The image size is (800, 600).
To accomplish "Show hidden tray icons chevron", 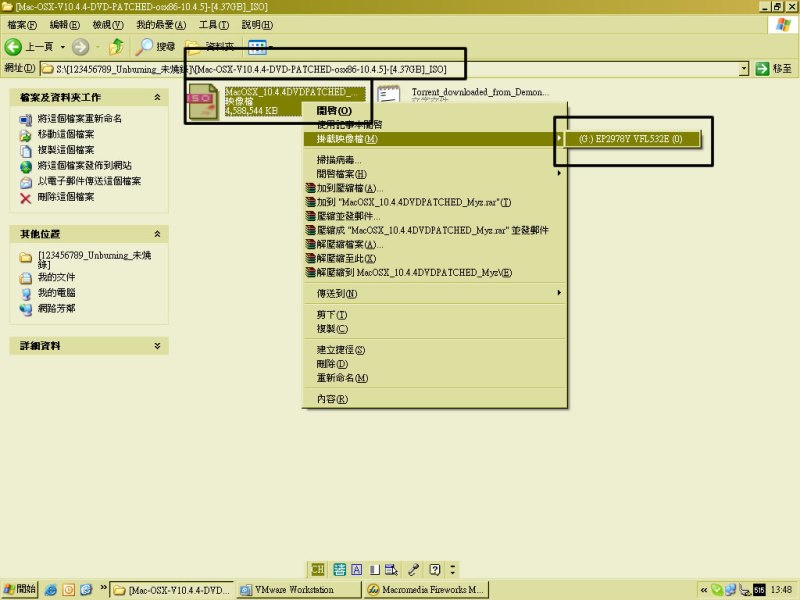I will (x=704, y=590).
